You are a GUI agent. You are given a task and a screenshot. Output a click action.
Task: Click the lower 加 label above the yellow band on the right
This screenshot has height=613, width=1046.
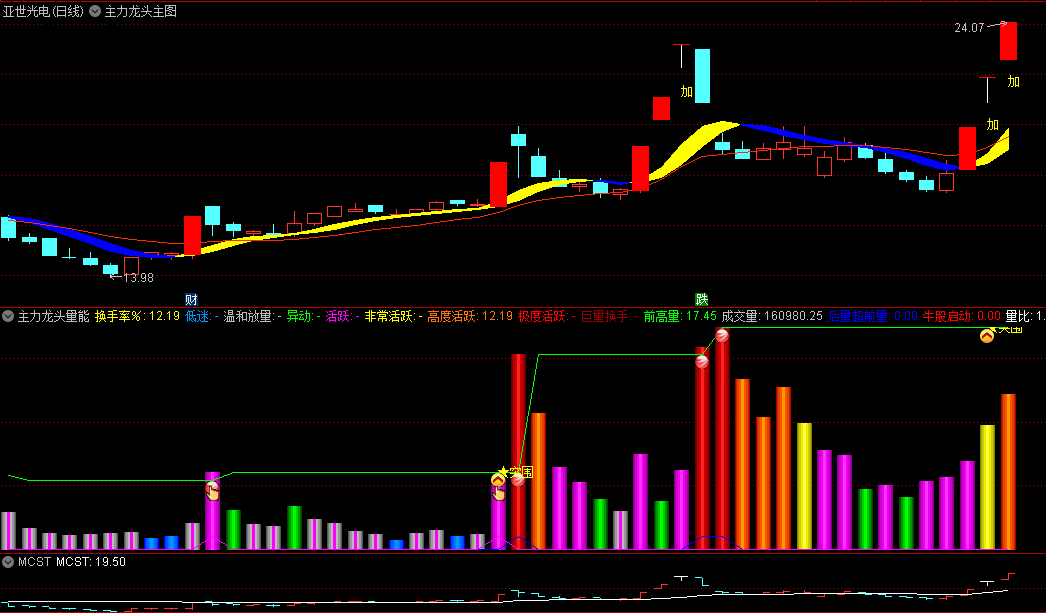993,124
